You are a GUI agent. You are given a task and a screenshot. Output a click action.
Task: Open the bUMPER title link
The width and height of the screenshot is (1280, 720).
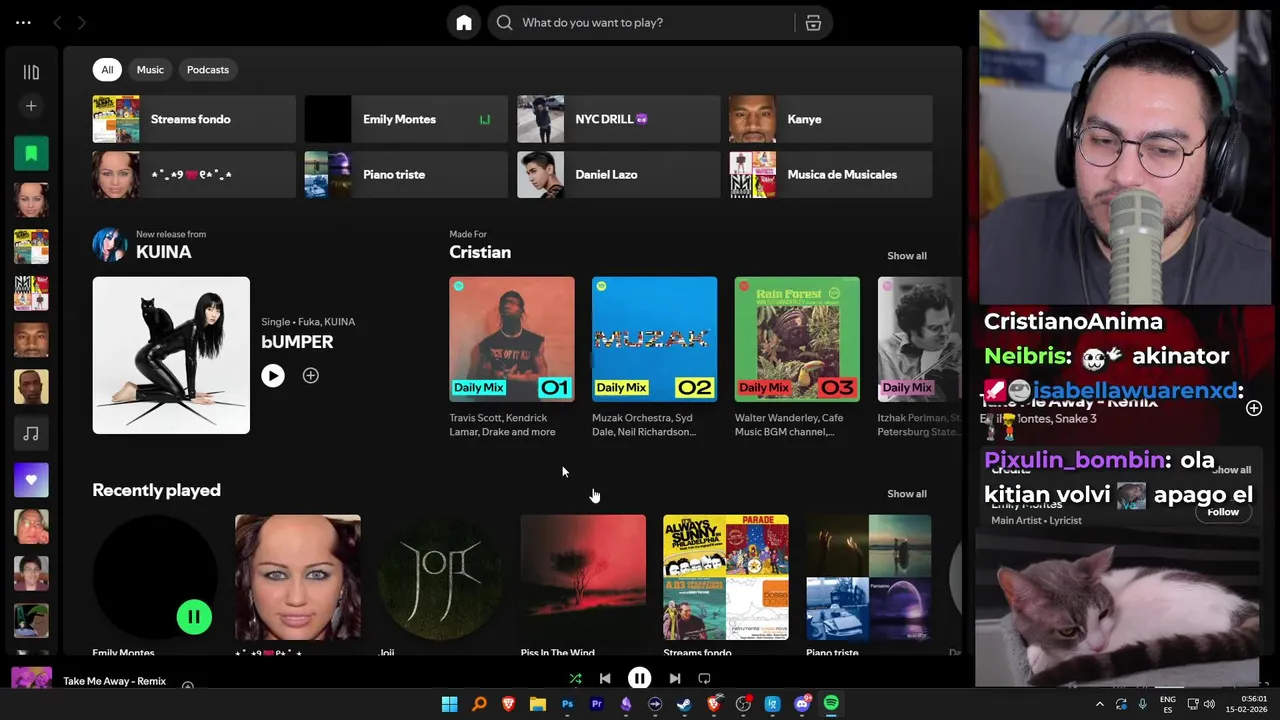pyautogui.click(x=297, y=342)
